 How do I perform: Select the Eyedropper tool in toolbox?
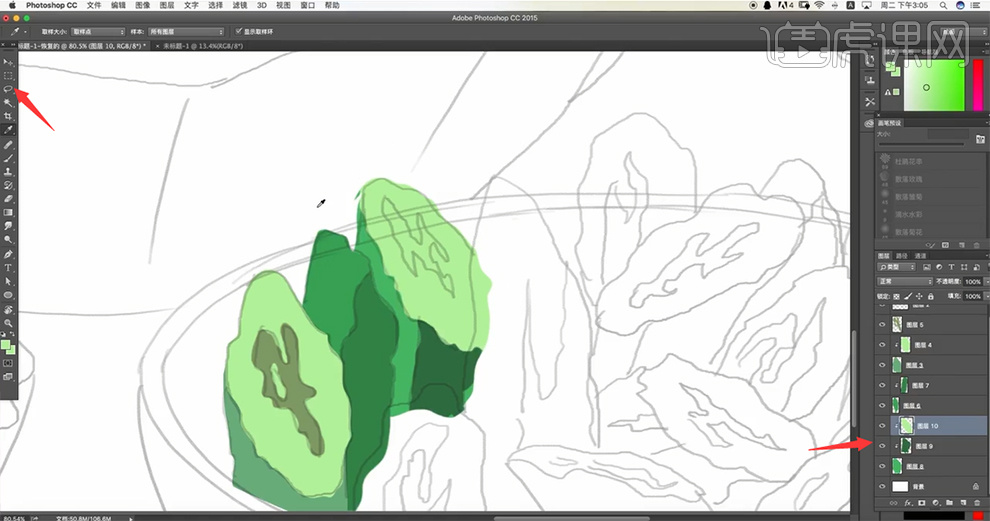[x=8, y=129]
